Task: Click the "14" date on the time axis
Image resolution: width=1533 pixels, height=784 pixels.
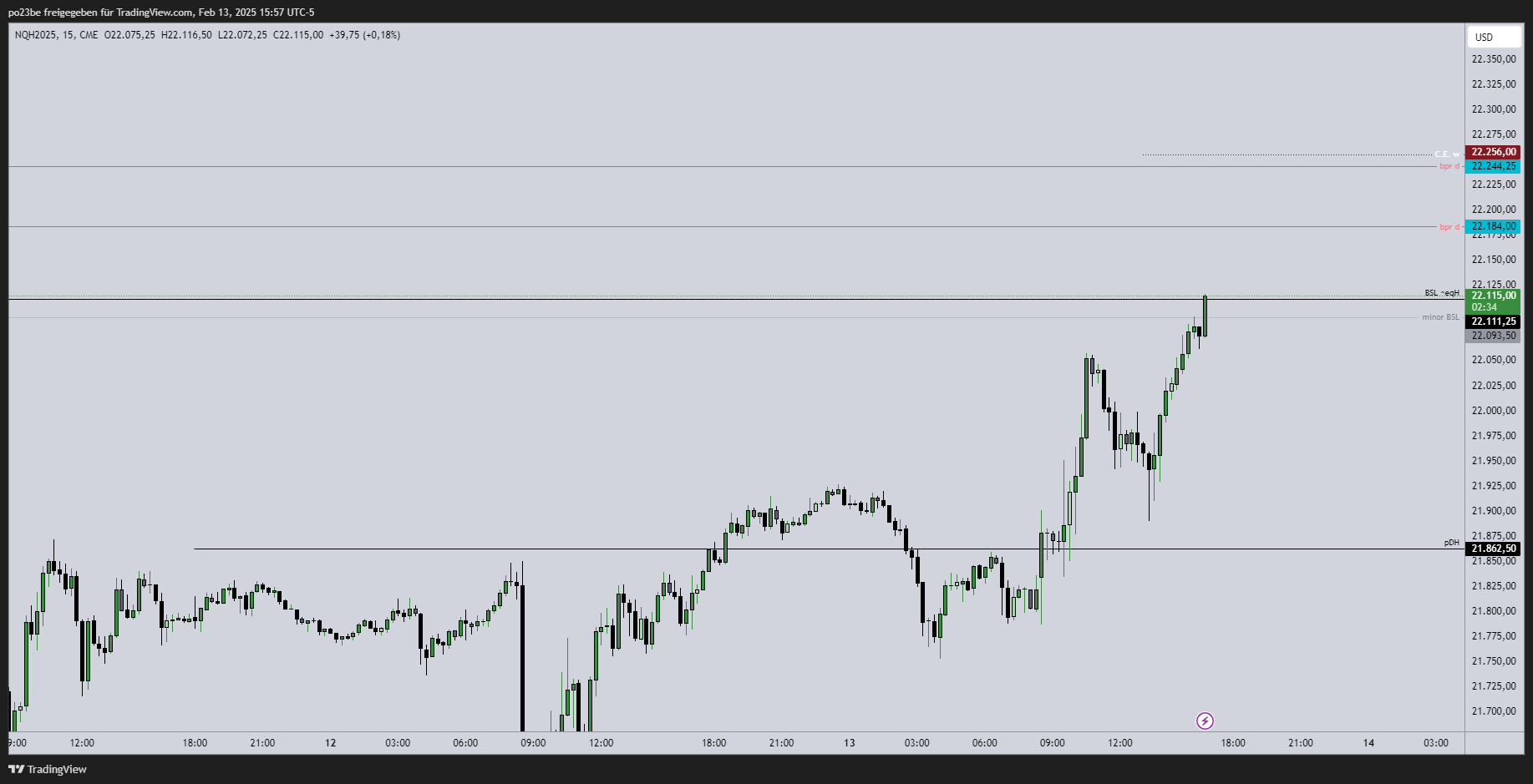Action: [x=1368, y=743]
